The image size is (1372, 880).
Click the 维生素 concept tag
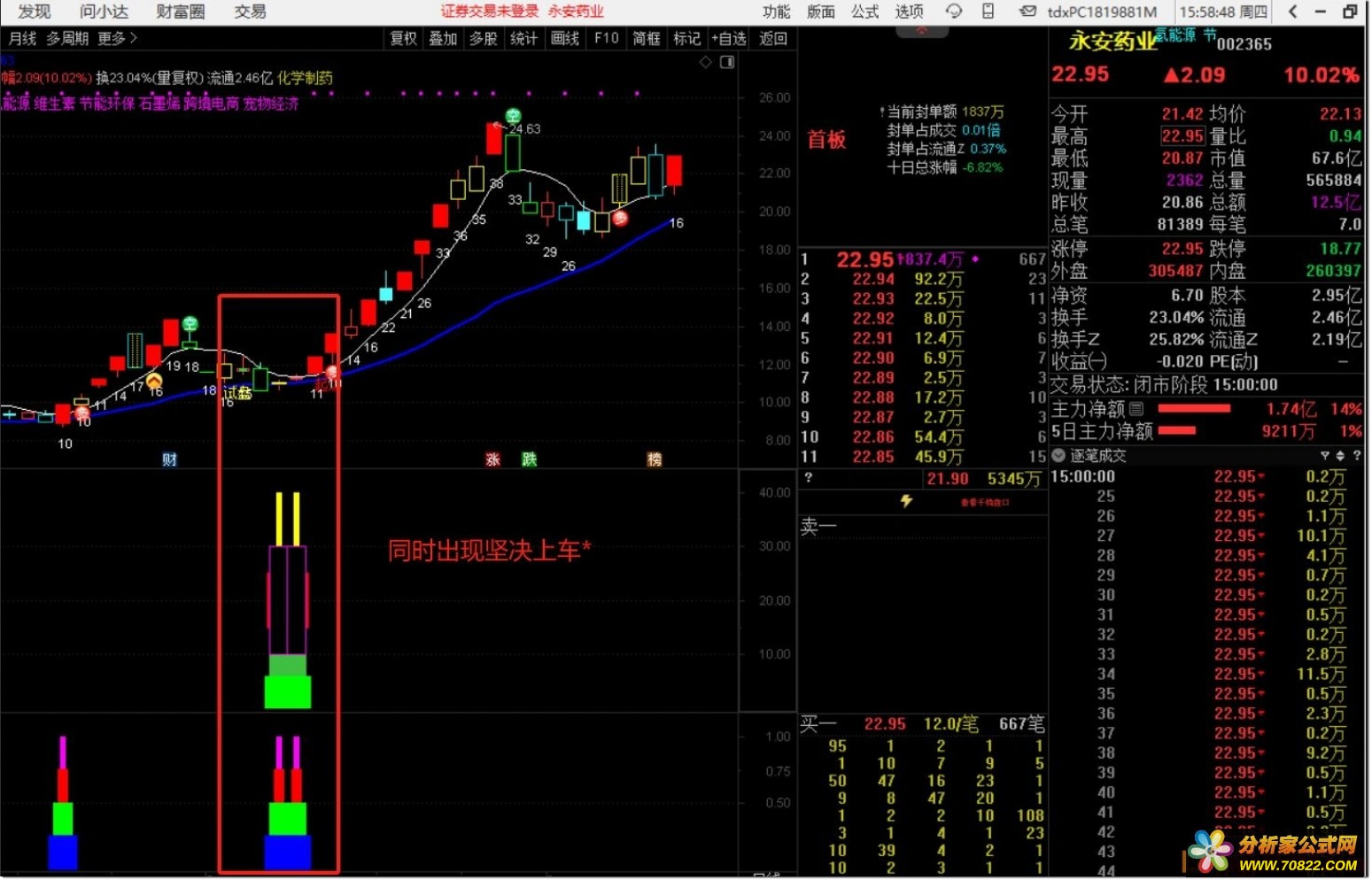(55, 104)
